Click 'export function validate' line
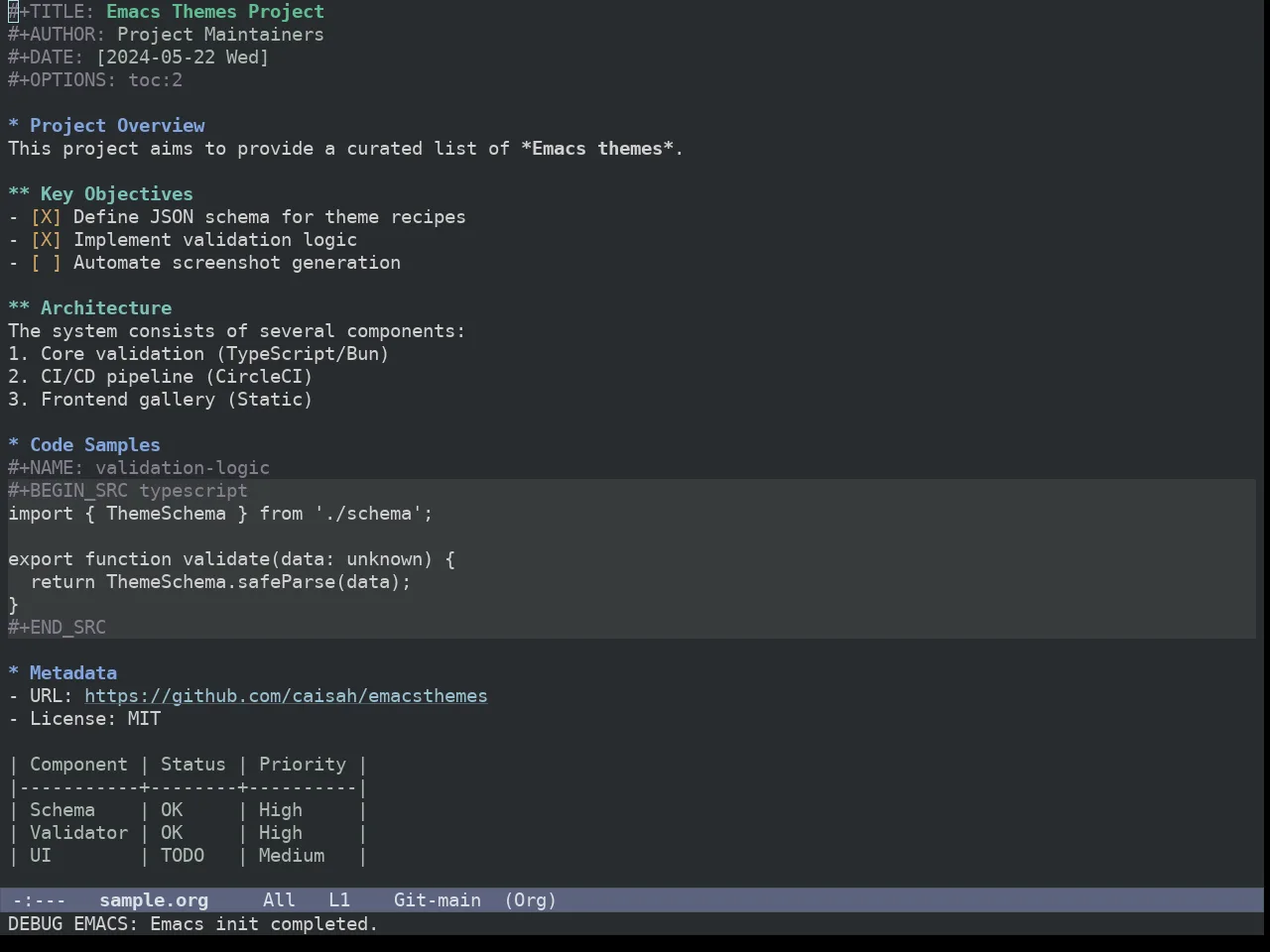Viewport: 1270px width, 952px height. coord(231,559)
